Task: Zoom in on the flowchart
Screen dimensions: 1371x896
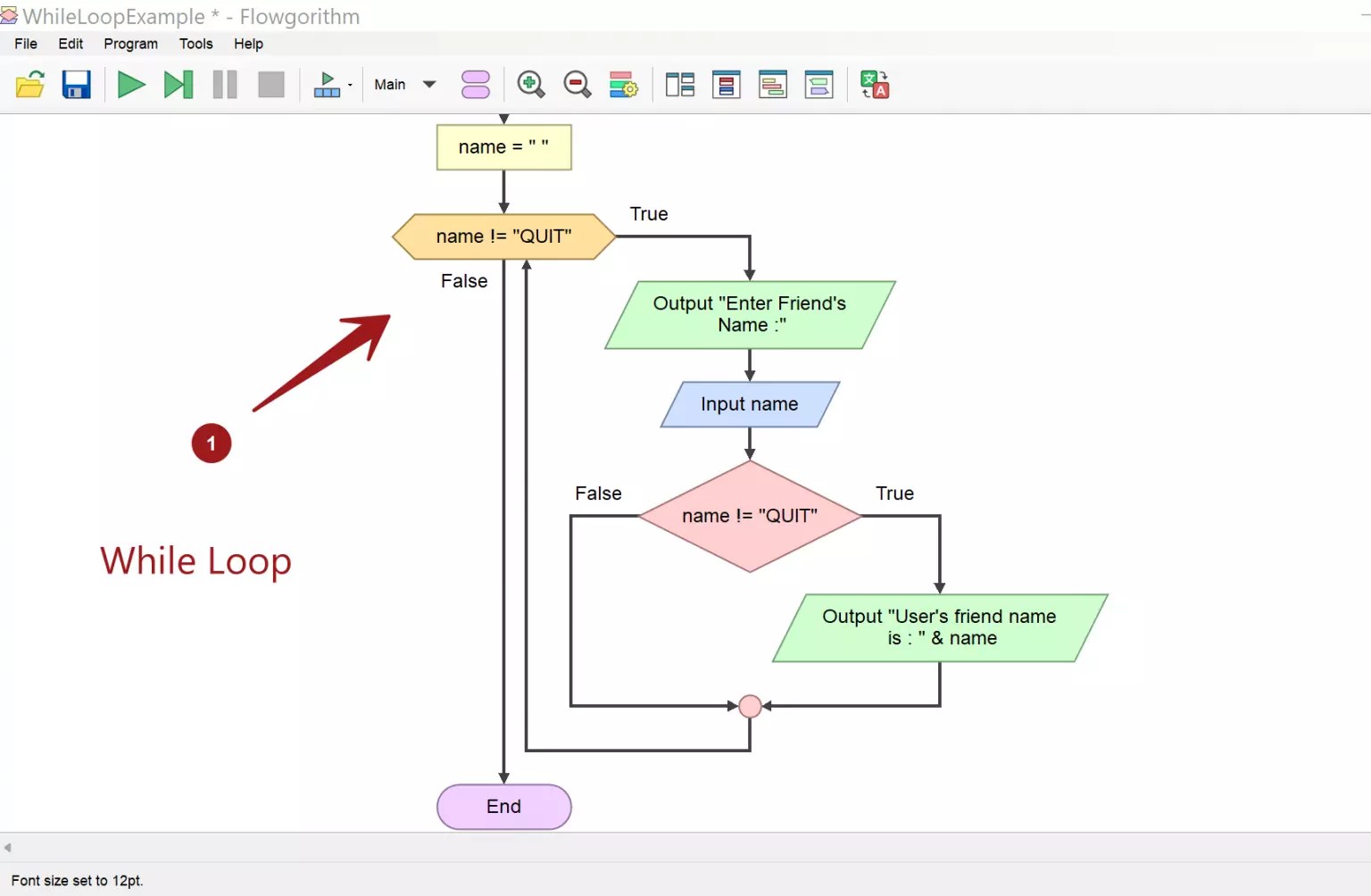Action: tap(531, 85)
